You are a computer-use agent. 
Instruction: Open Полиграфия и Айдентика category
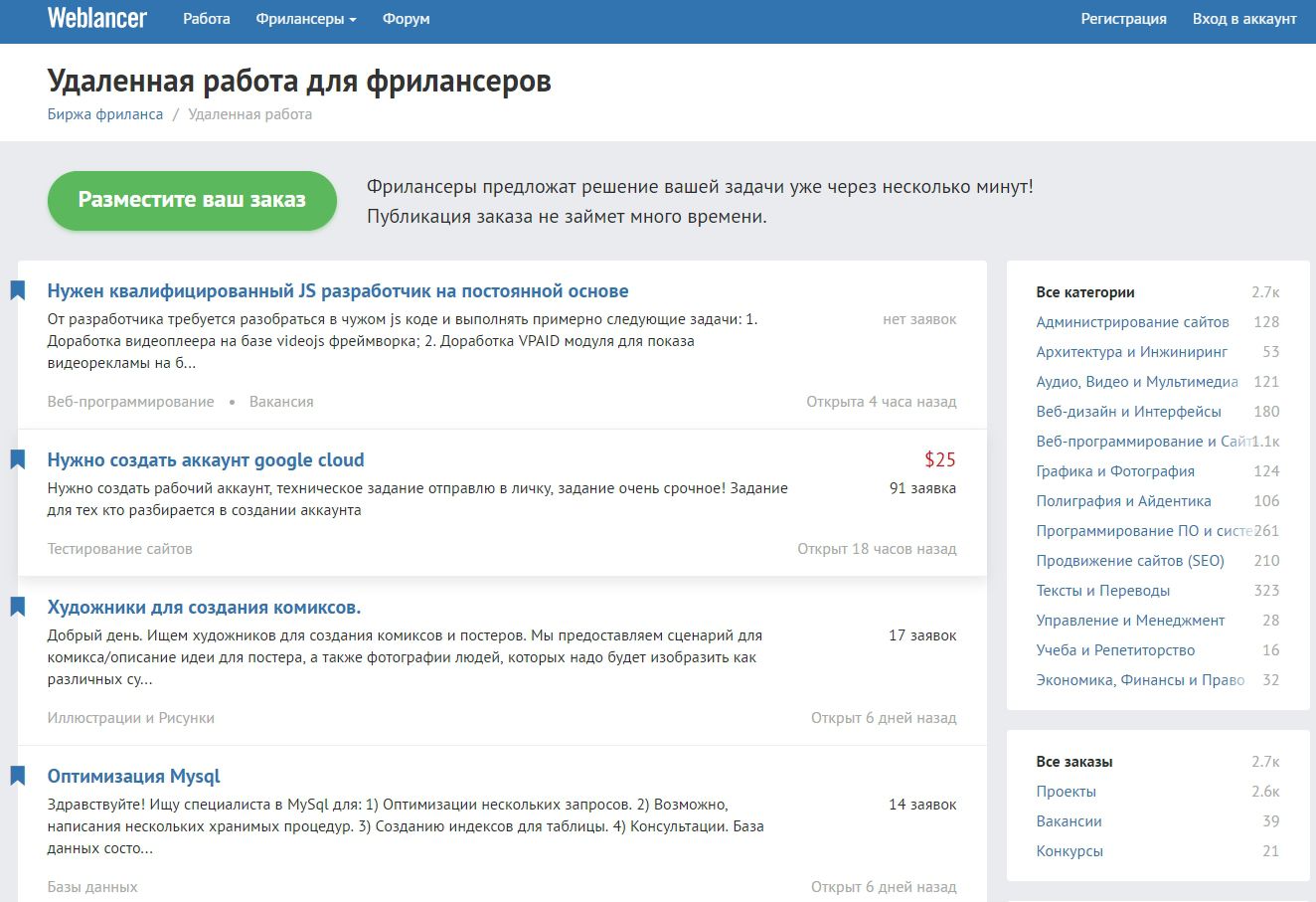click(x=1124, y=501)
